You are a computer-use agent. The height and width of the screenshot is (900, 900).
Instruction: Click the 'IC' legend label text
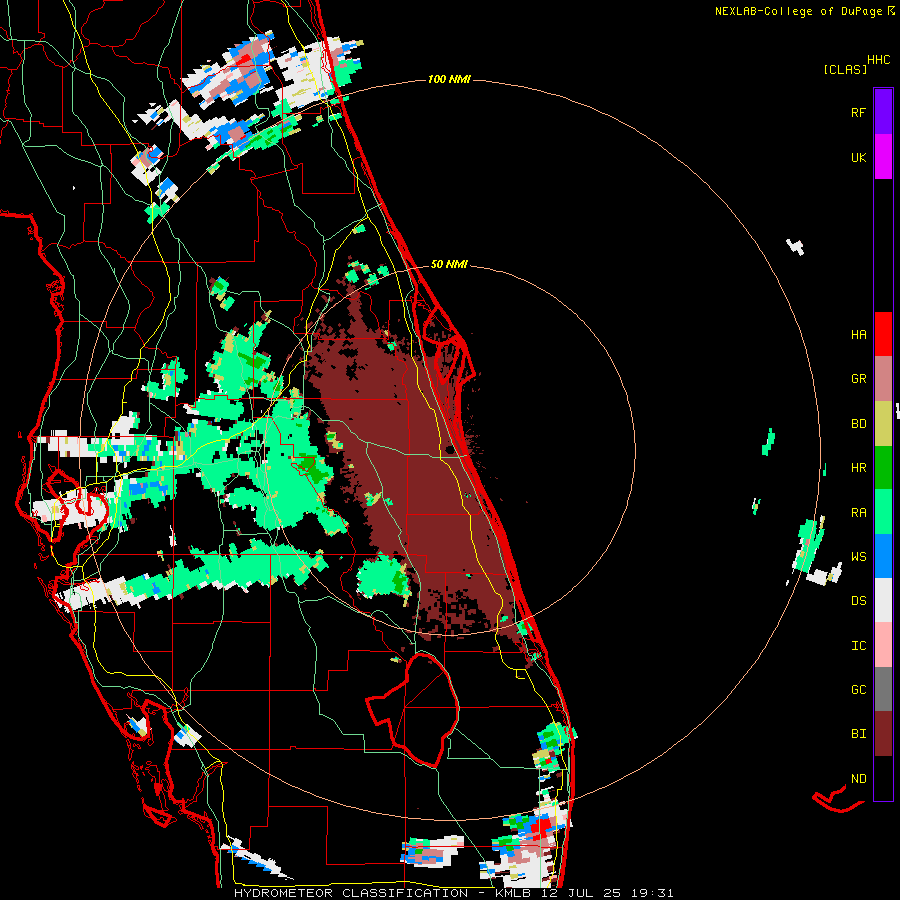click(x=858, y=646)
